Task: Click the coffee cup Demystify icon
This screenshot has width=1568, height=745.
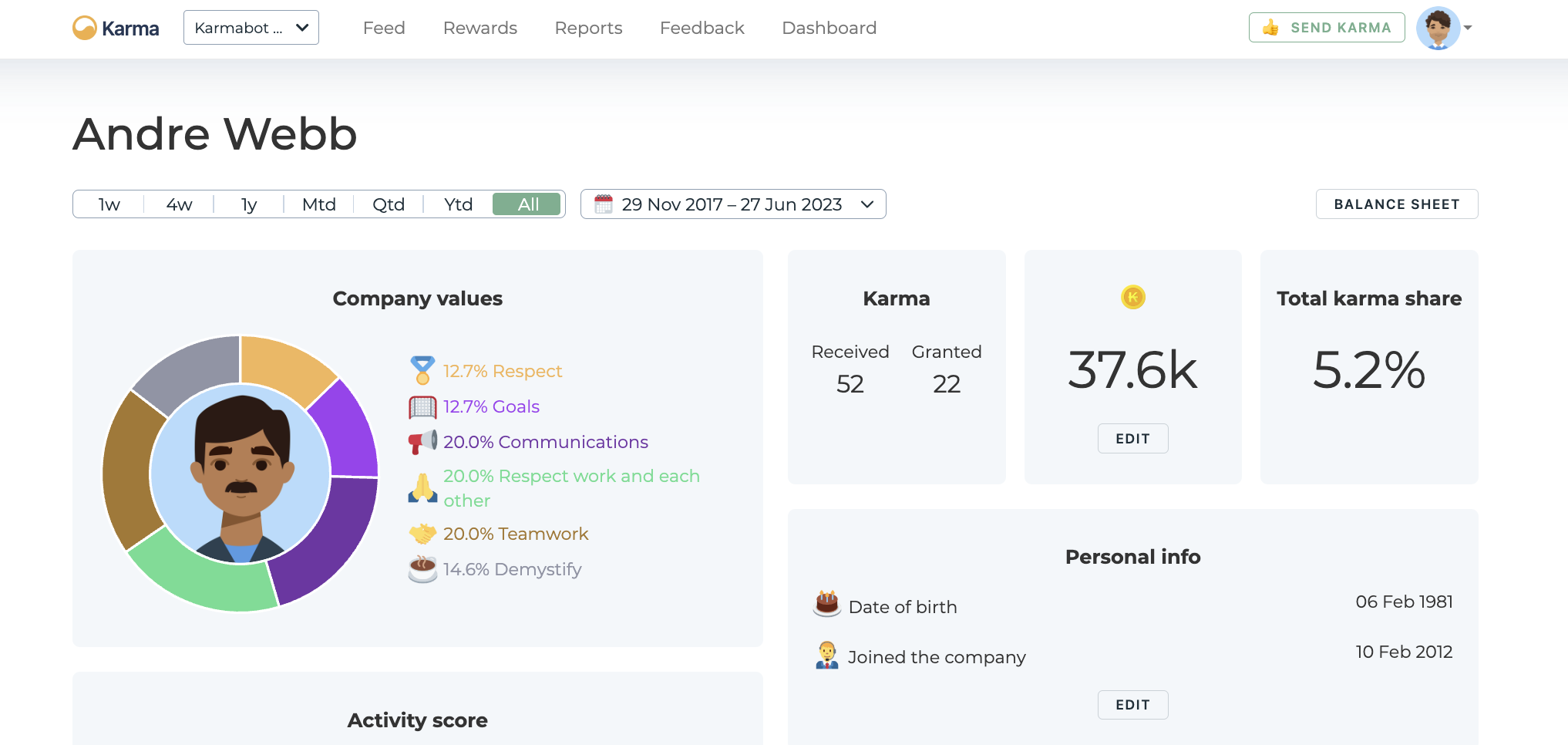Action: [x=422, y=569]
